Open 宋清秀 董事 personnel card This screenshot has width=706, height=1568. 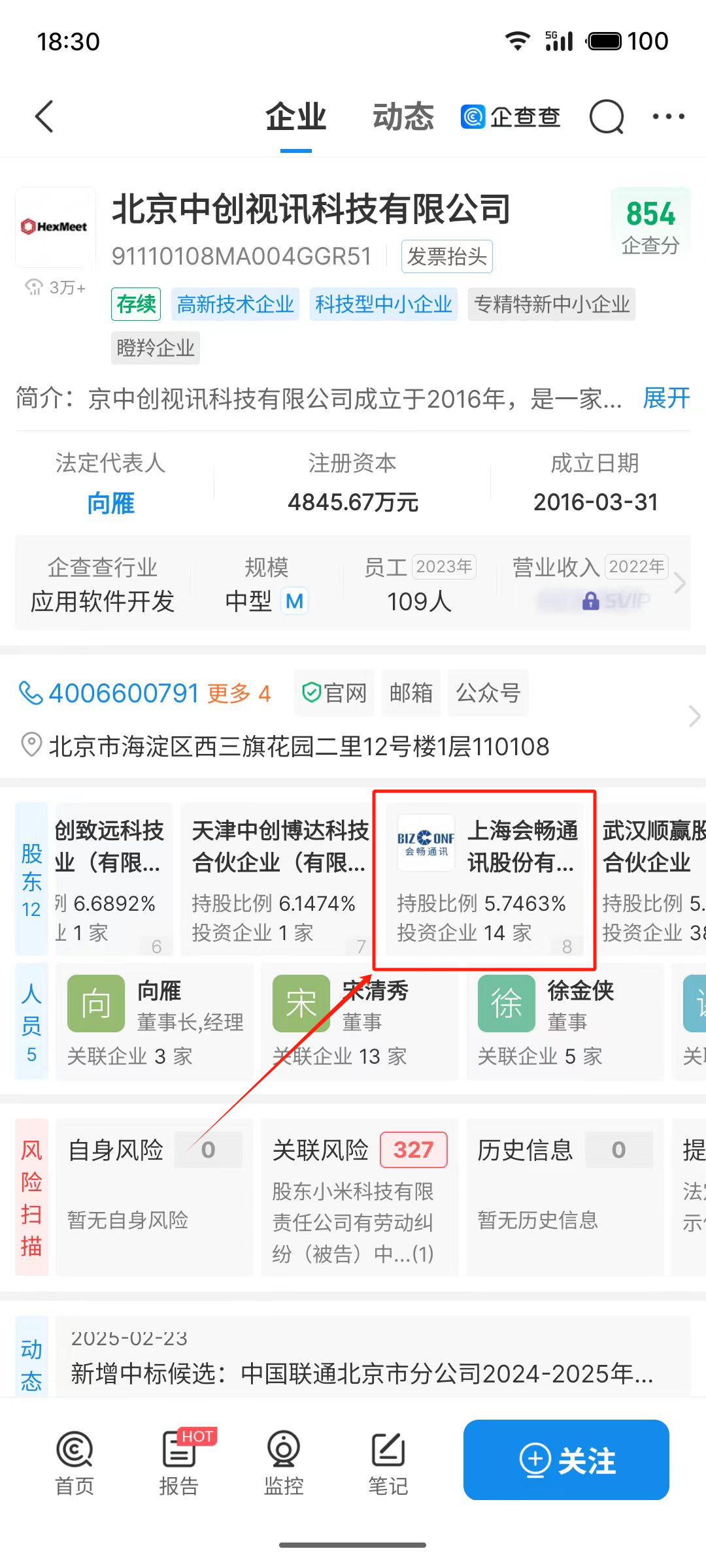360,1022
